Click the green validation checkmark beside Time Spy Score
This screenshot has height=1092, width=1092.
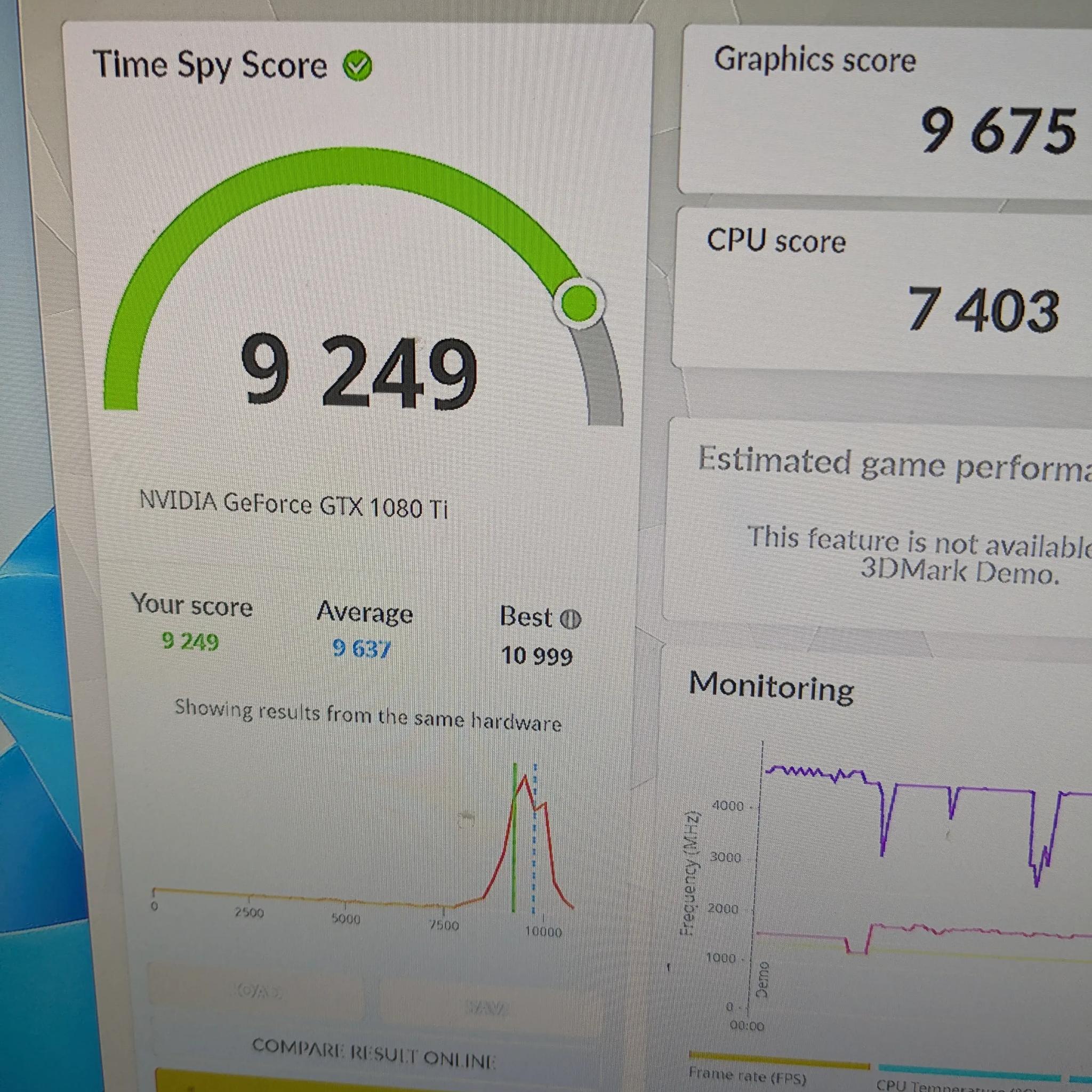point(357,66)
